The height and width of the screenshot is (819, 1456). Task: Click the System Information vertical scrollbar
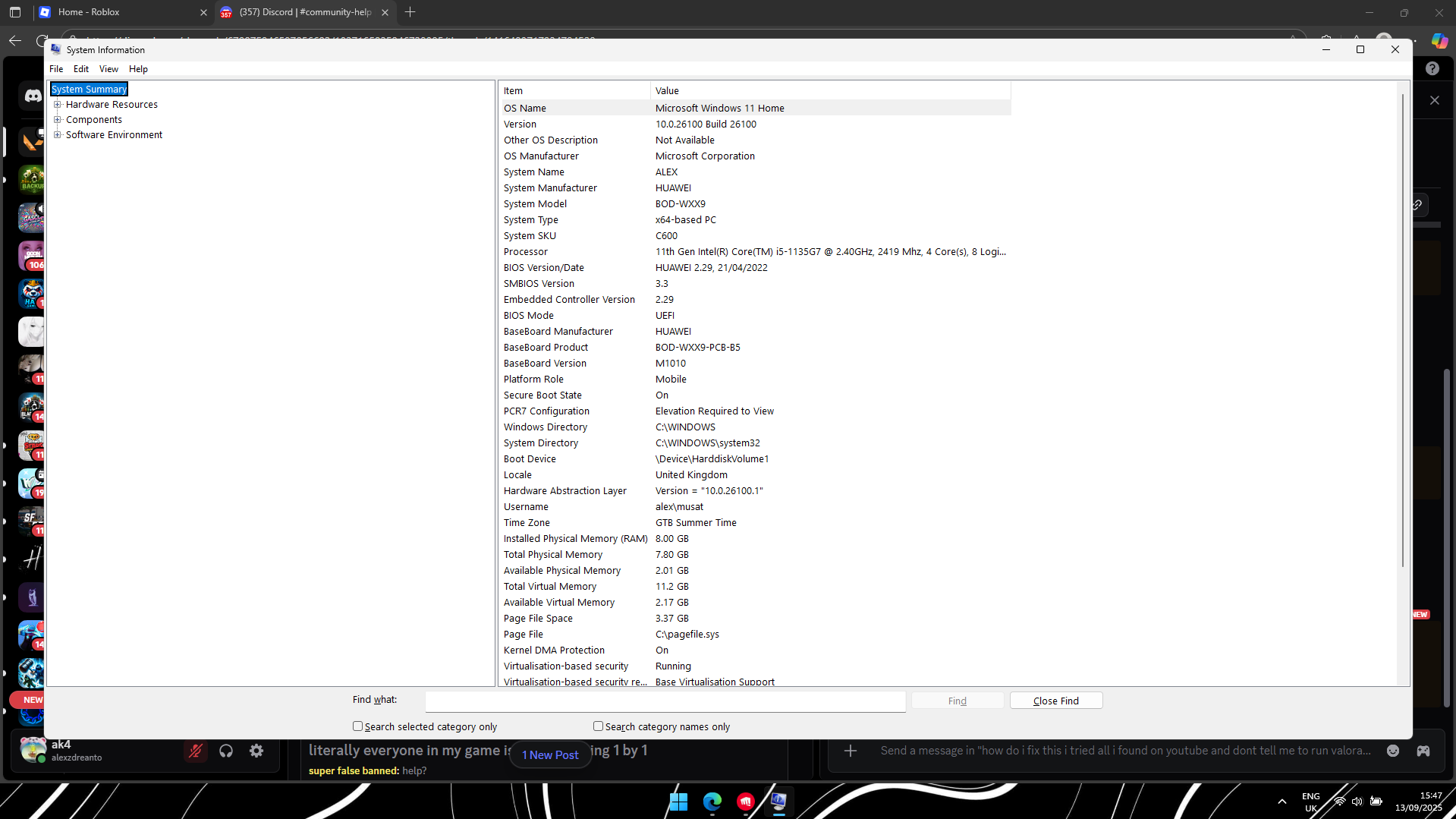[x=1402, y=330]
